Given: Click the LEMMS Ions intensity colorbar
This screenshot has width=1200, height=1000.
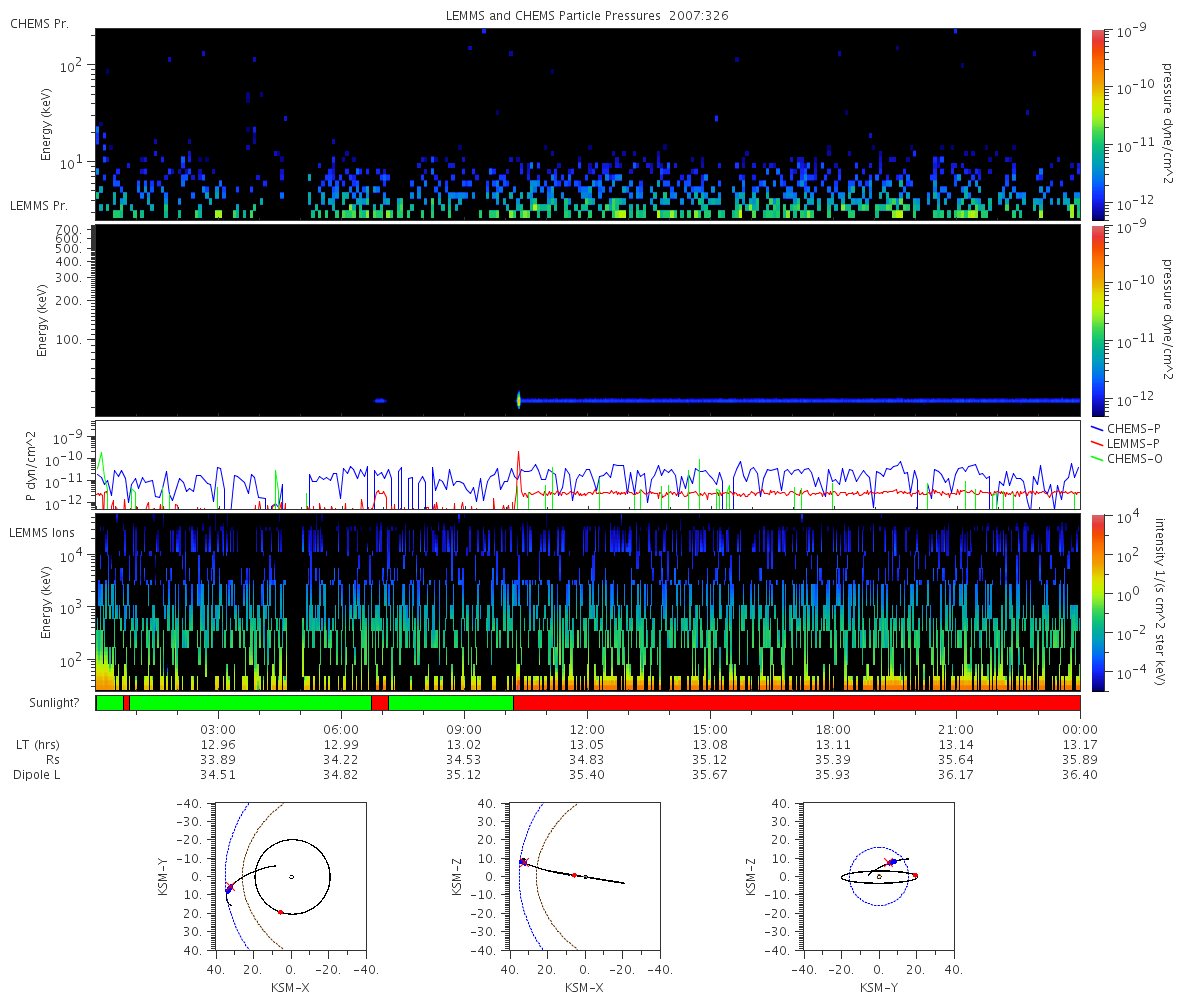Looking at the screenshot, I should coord(1098,602).
